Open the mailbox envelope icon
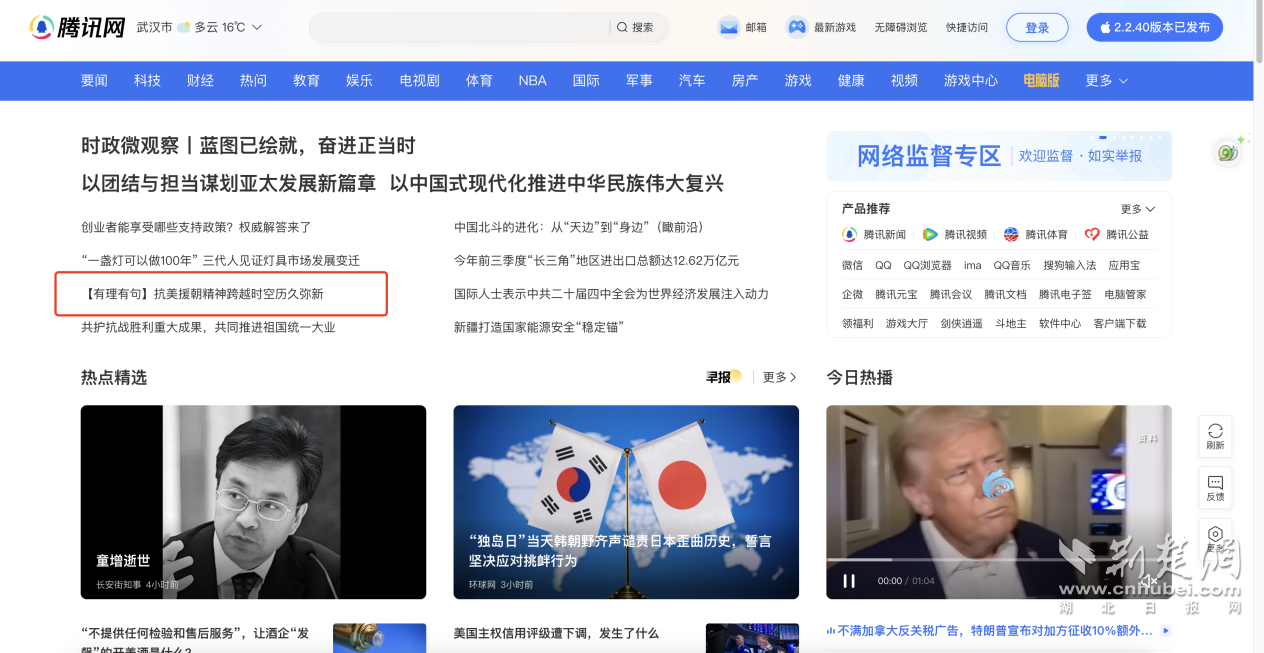This screenshot has width=1264, height=653. [x=728, y=27]
